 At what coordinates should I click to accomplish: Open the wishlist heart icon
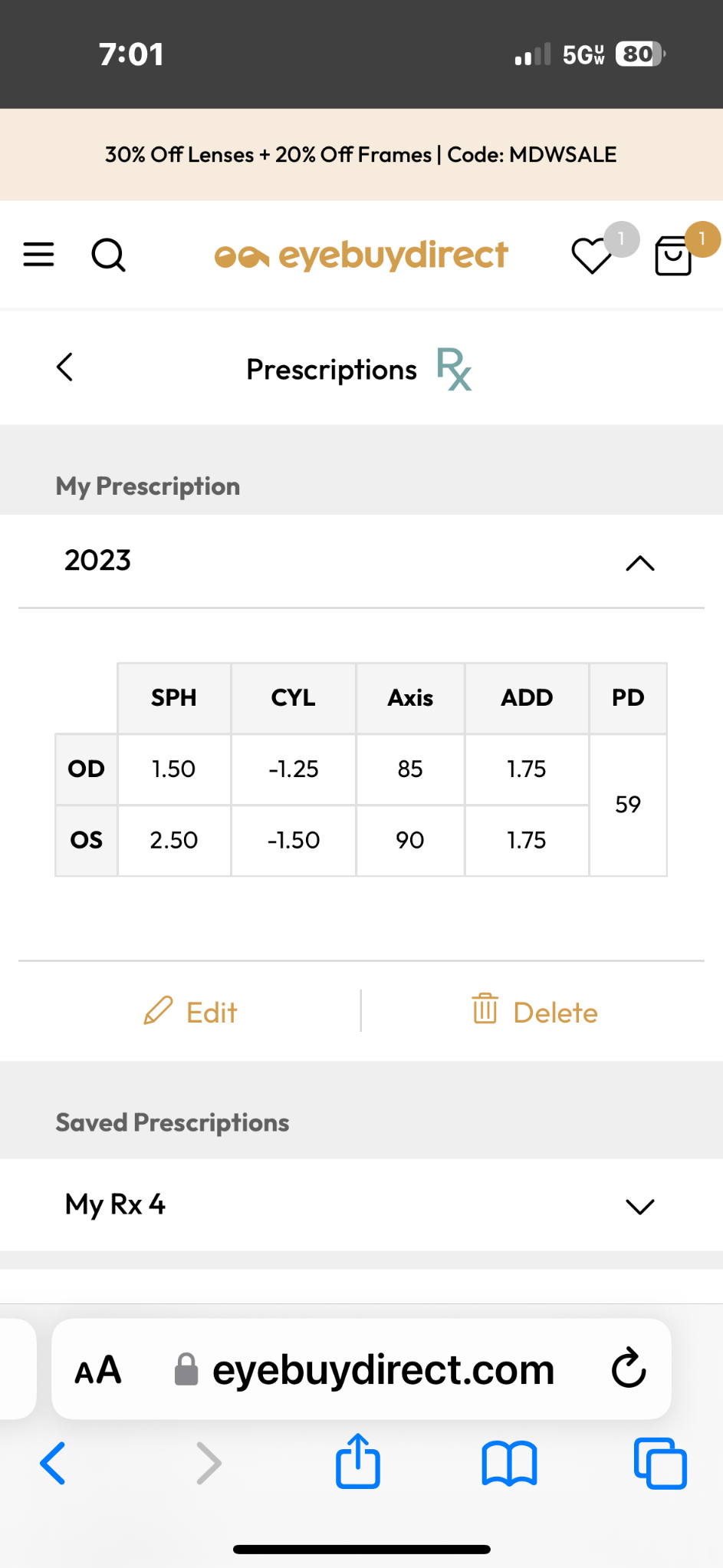[592, 255]
